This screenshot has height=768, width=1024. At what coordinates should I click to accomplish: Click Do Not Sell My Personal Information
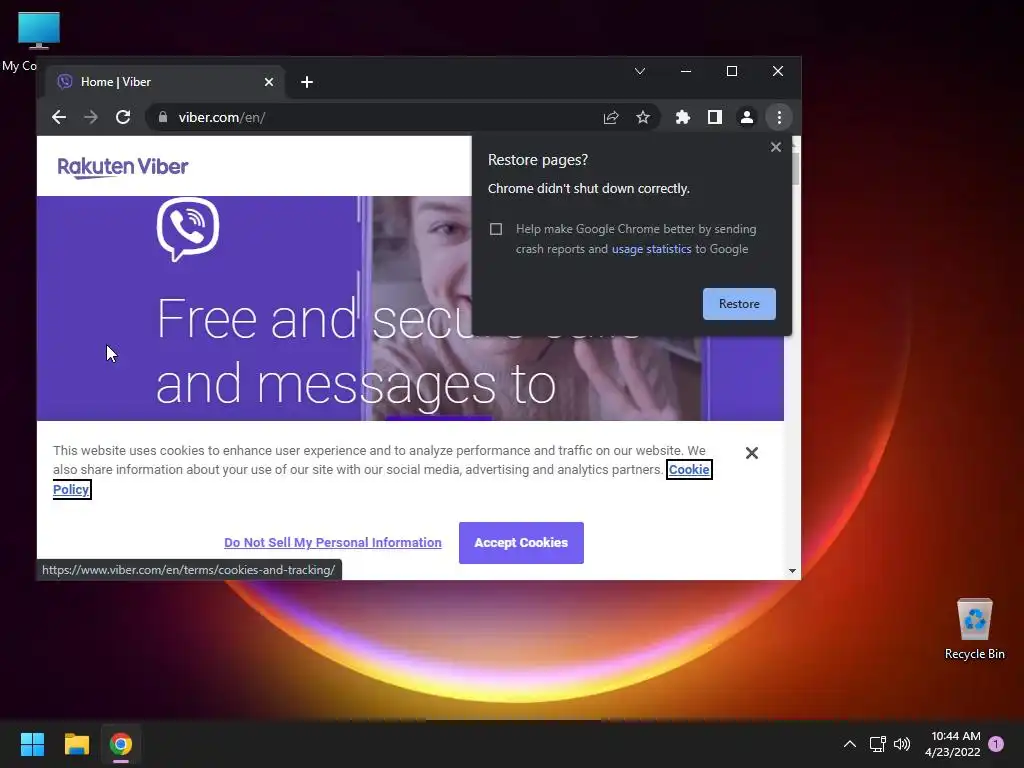pyautogui.click(x=333, y=543)
